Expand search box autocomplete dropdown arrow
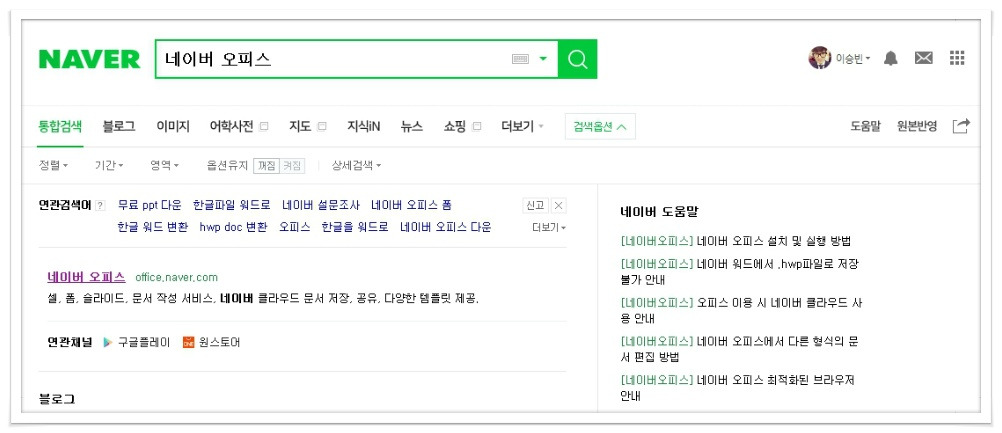The height and width of the screenshot is (433, 1002). tap(543, 59)
